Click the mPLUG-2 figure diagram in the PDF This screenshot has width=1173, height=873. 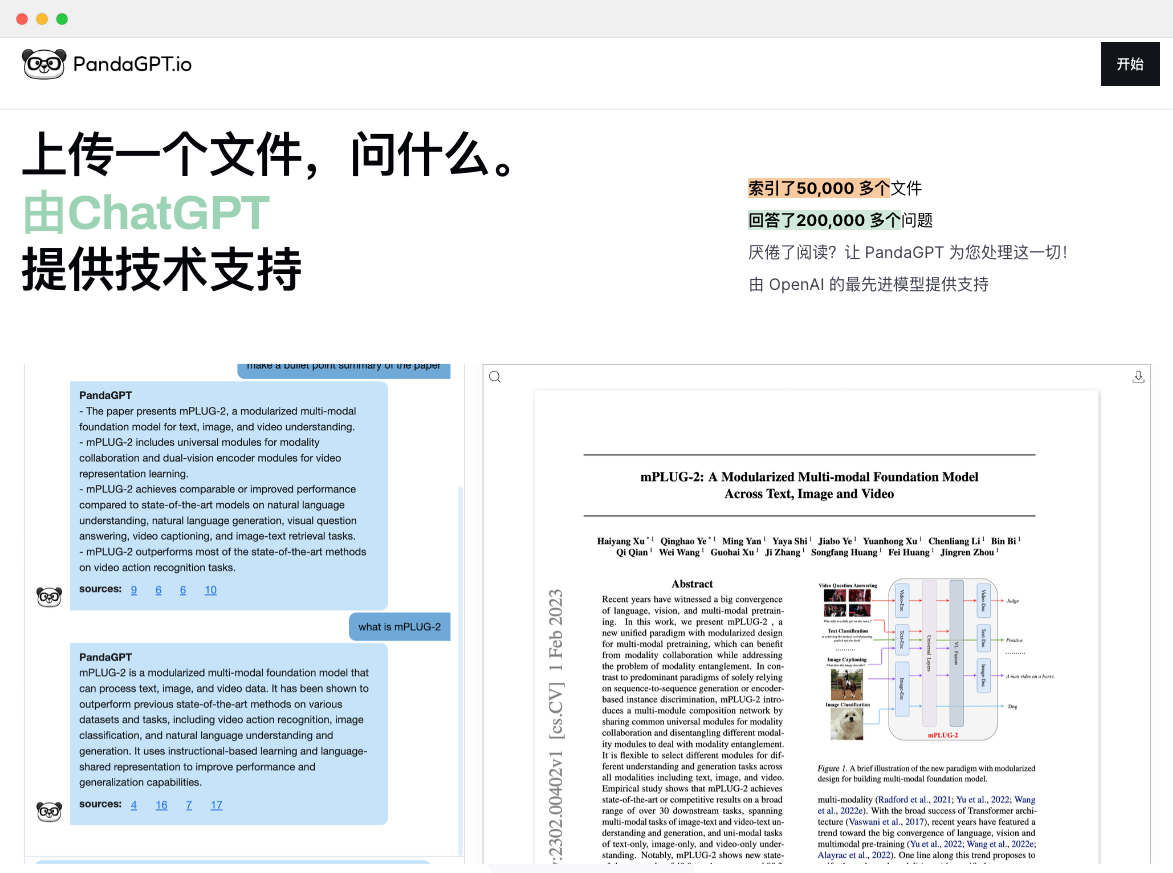937,659
